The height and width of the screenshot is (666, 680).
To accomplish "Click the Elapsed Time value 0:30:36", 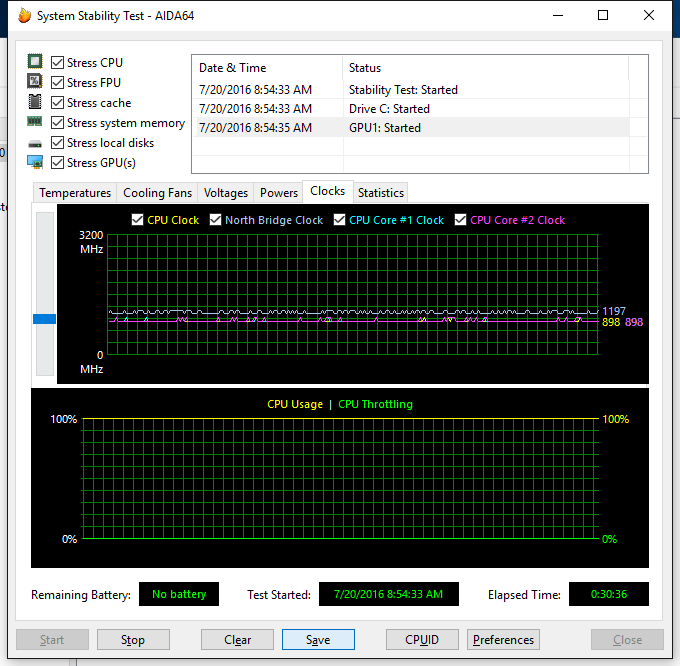I will [x=609, y=594].
